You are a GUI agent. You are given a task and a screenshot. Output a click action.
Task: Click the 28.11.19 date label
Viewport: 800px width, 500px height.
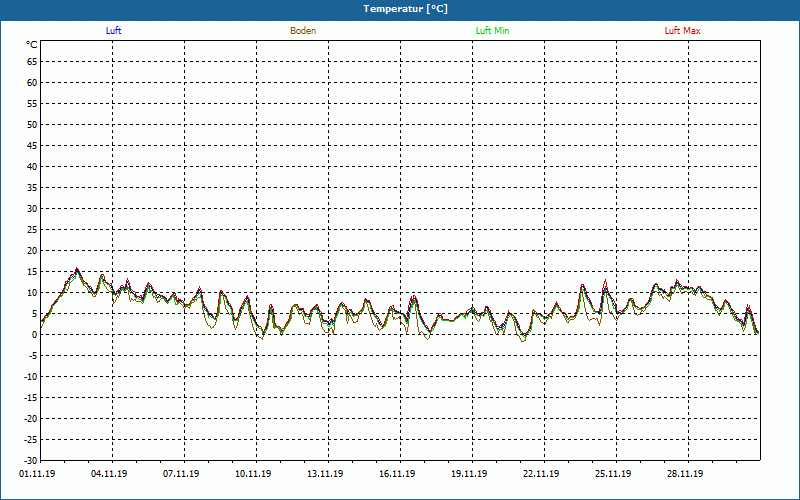(685, 474)
